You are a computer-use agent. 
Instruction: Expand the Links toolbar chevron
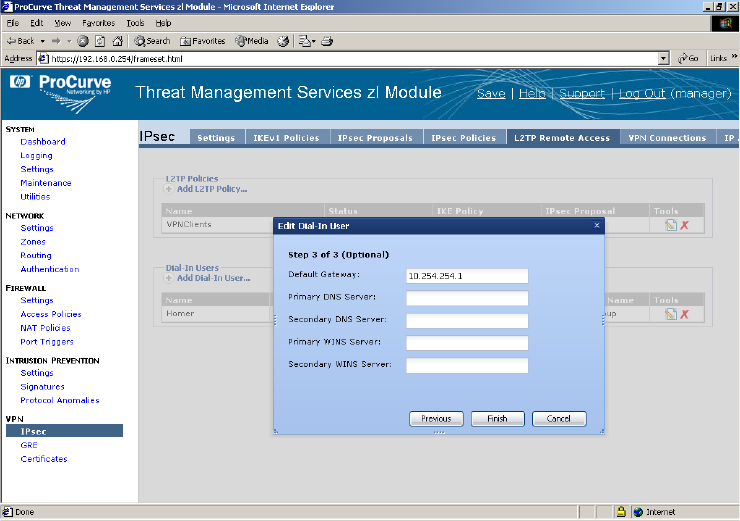click(x=734, y=56)
